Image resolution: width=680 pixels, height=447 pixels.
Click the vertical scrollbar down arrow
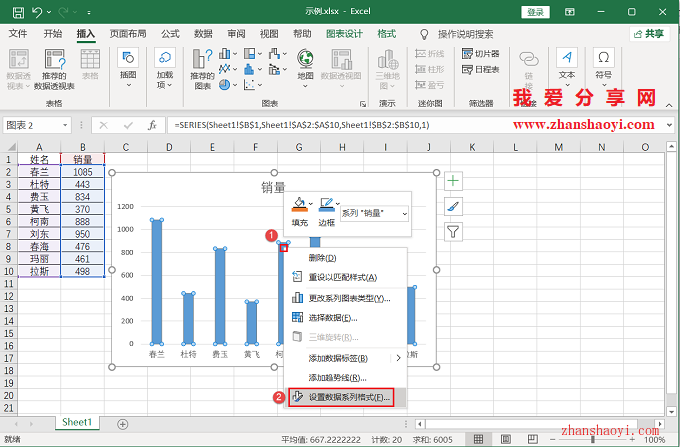point(671,411)
